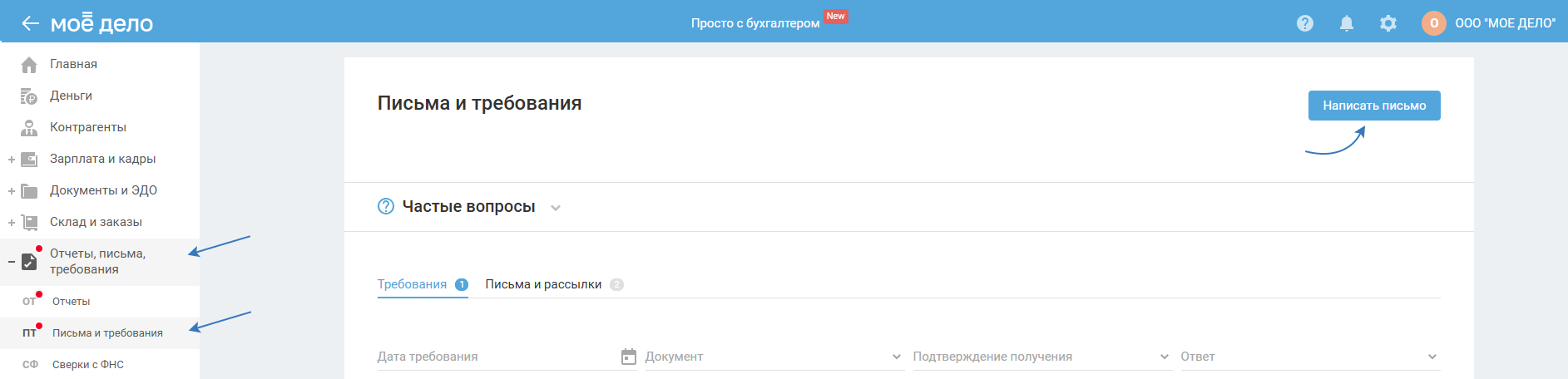
Task: Open calendar icon for Дата требования
Action: 629,357
